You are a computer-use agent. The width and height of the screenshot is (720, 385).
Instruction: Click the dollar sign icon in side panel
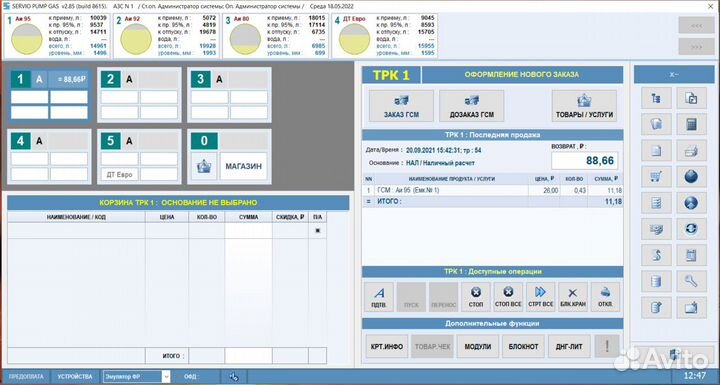pos(656,255)
